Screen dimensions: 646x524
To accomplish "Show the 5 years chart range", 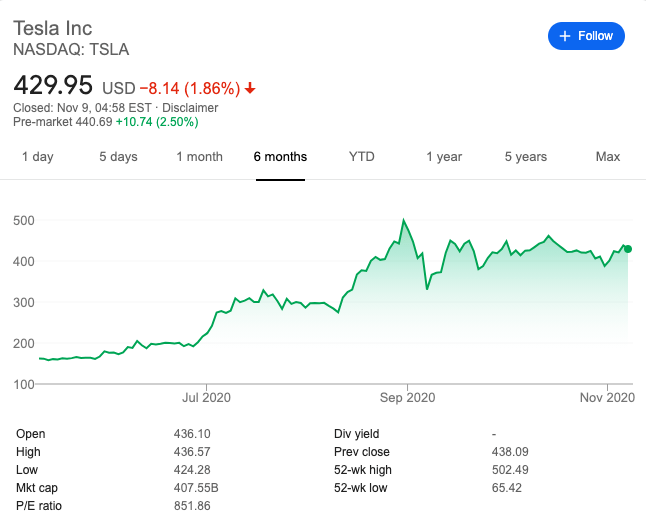I will click(x=526, y=157).
